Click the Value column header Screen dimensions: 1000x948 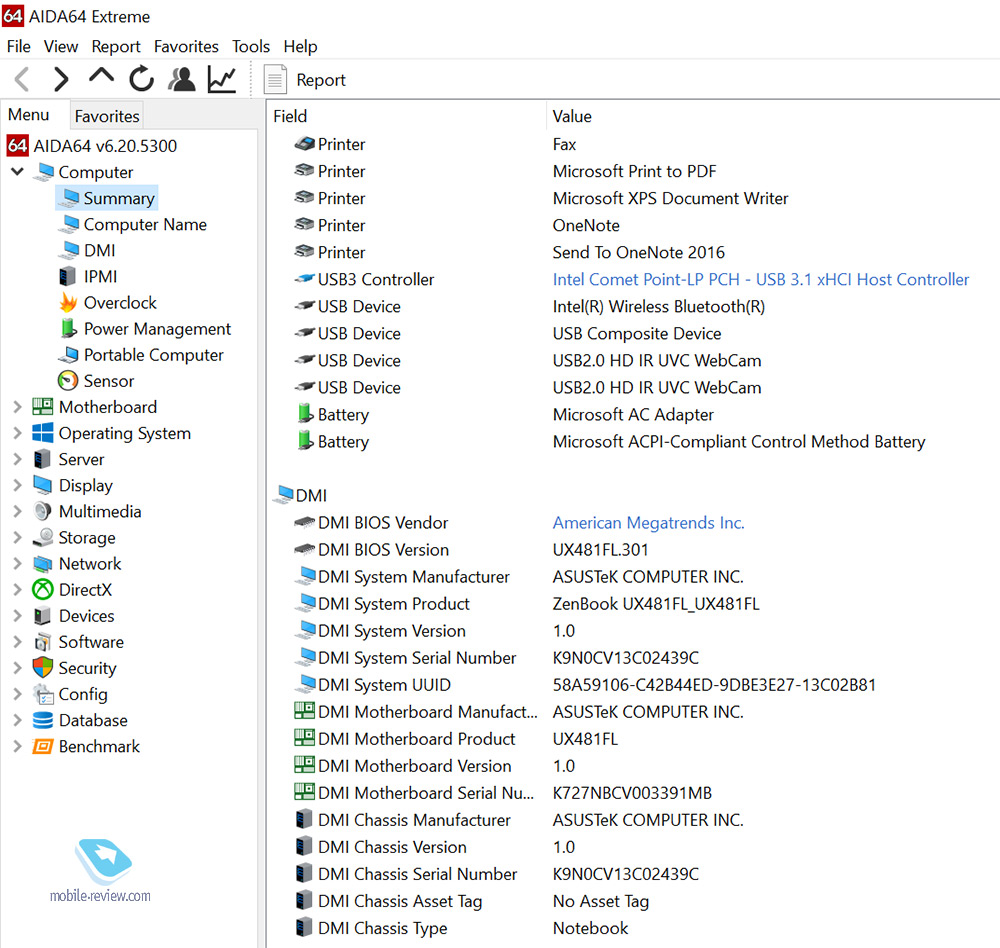point(572,116)
